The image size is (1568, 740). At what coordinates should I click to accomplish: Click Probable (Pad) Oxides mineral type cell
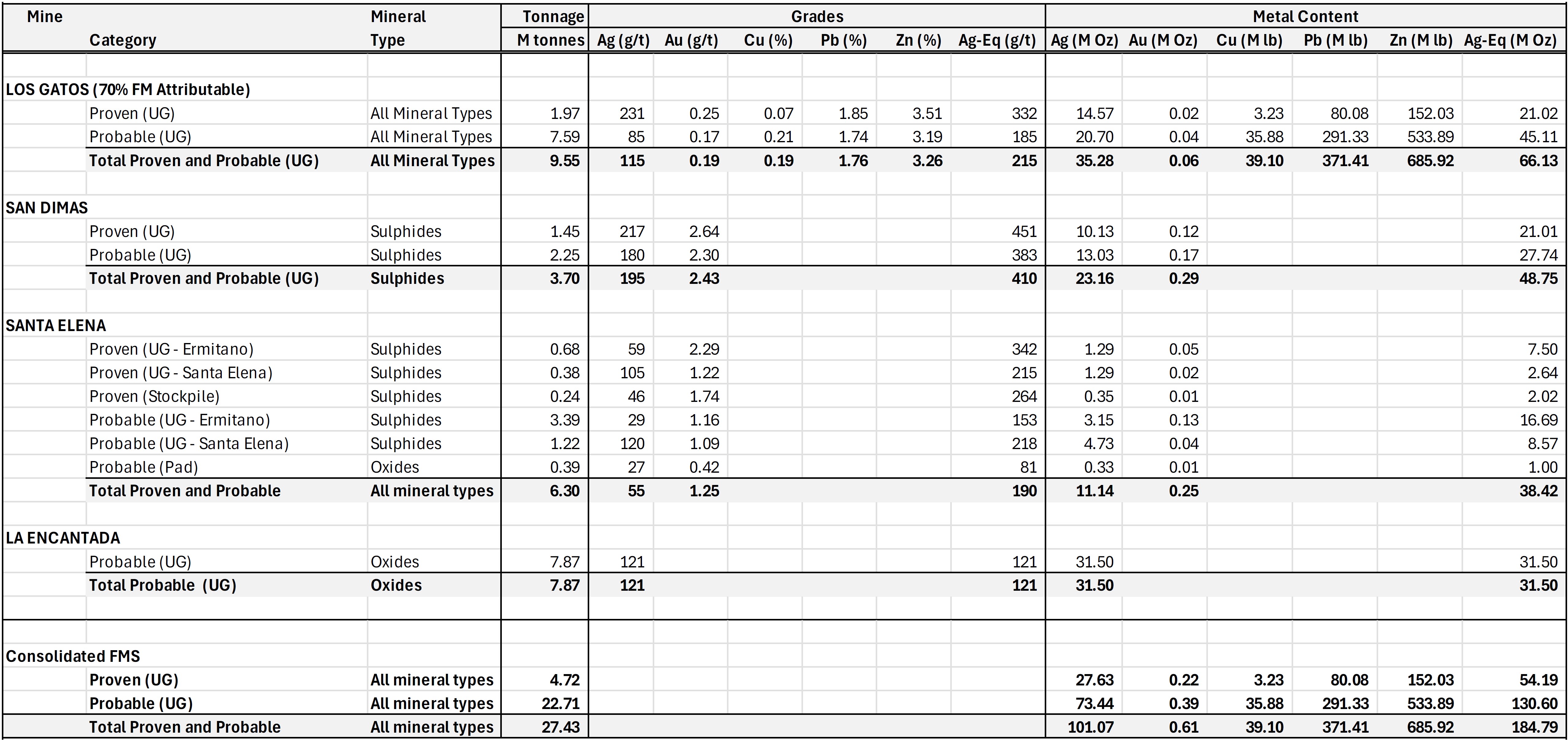(394, 467)
